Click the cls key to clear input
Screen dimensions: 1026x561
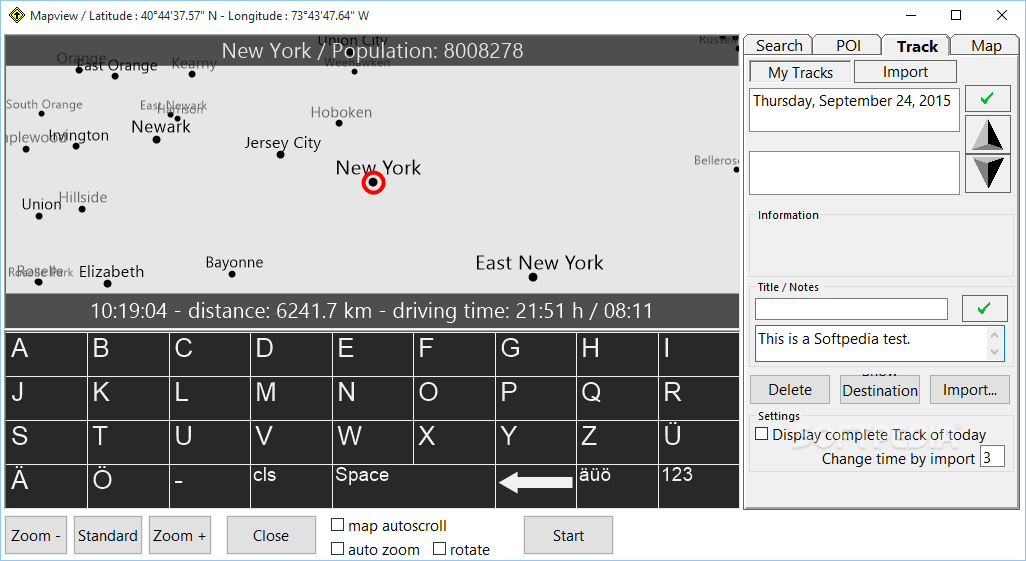point(291,486)
